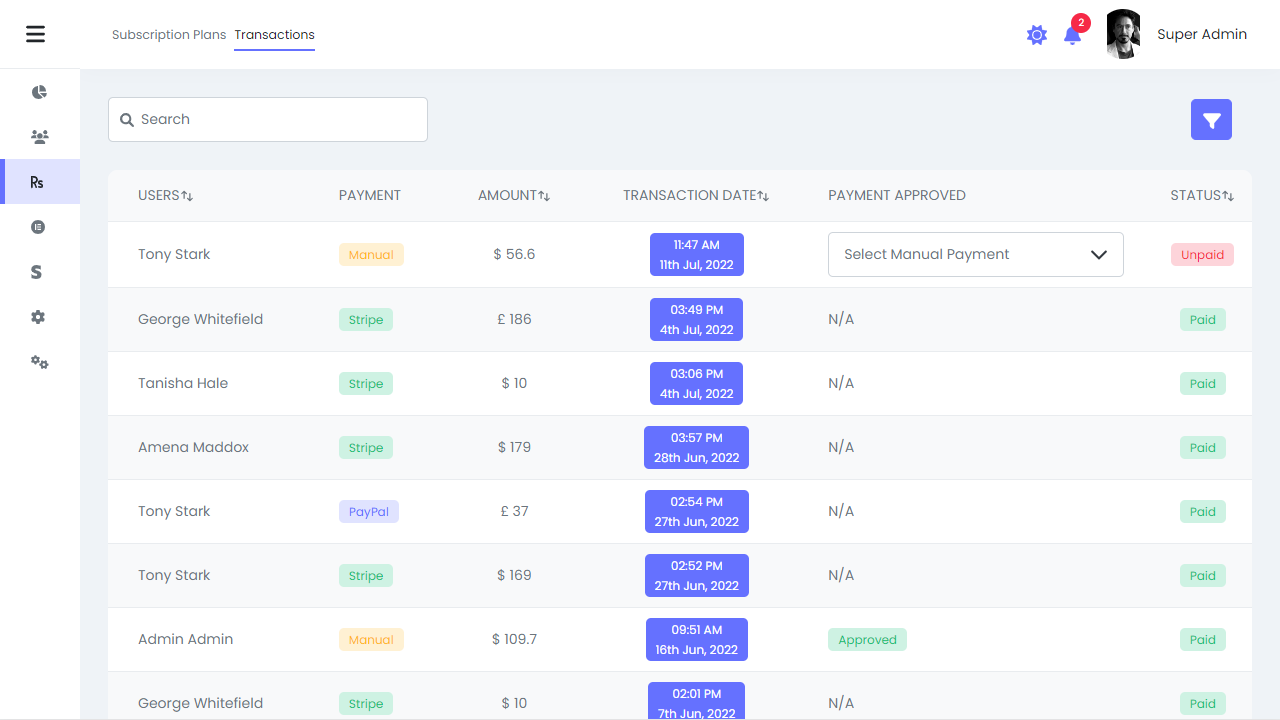Click the S subscription icon in sidebar
This screenshot has height=720, width=1280.
(x=37, y=271)
